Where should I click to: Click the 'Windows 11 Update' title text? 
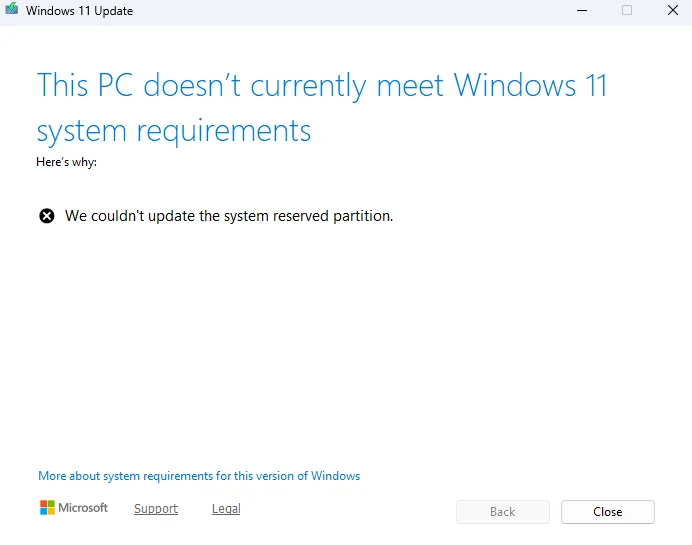[x=79, y=11]
